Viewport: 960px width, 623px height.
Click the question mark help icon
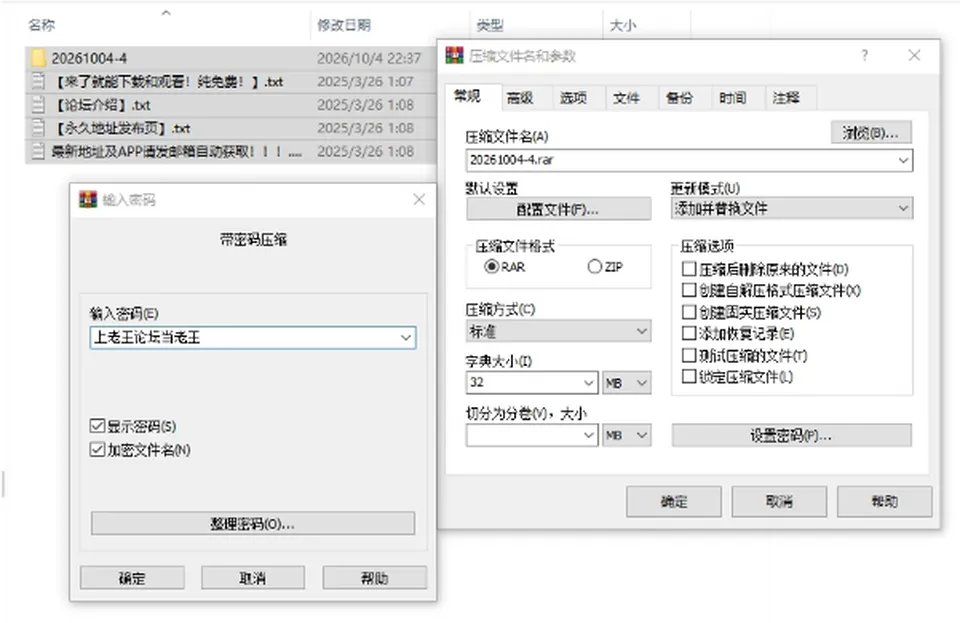[864, 56]
